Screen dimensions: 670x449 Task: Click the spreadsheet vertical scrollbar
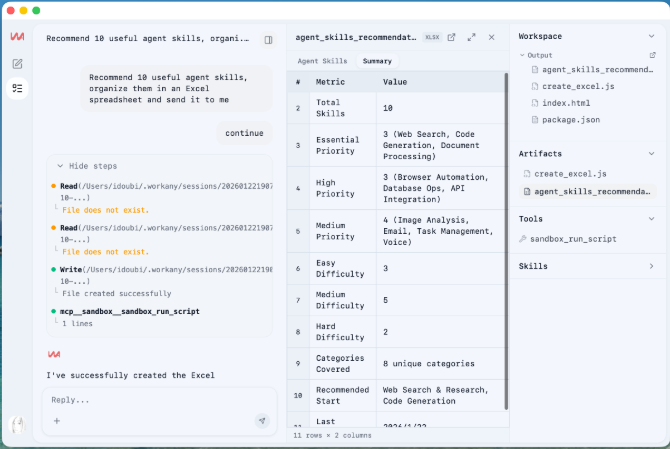506,241
